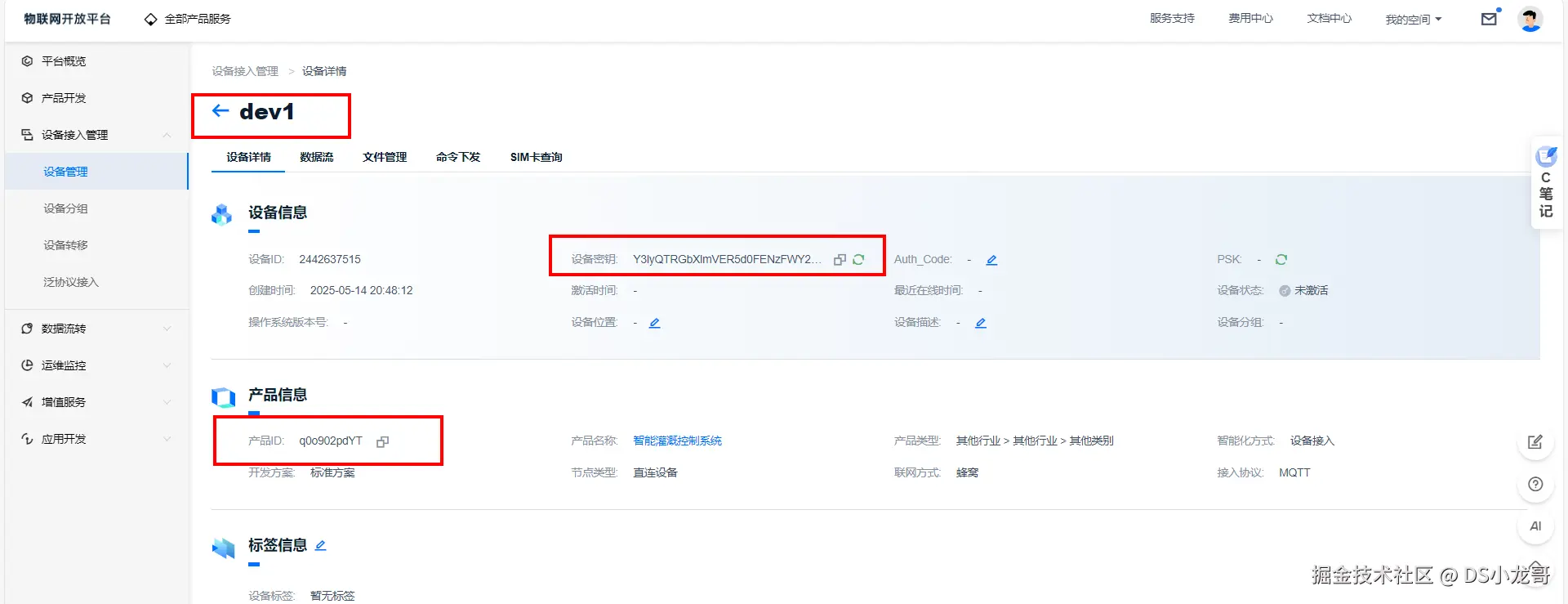1568x604 pixels.
Task: Open 服务支持 in the top bar
Action: [x=1172, y=18]
